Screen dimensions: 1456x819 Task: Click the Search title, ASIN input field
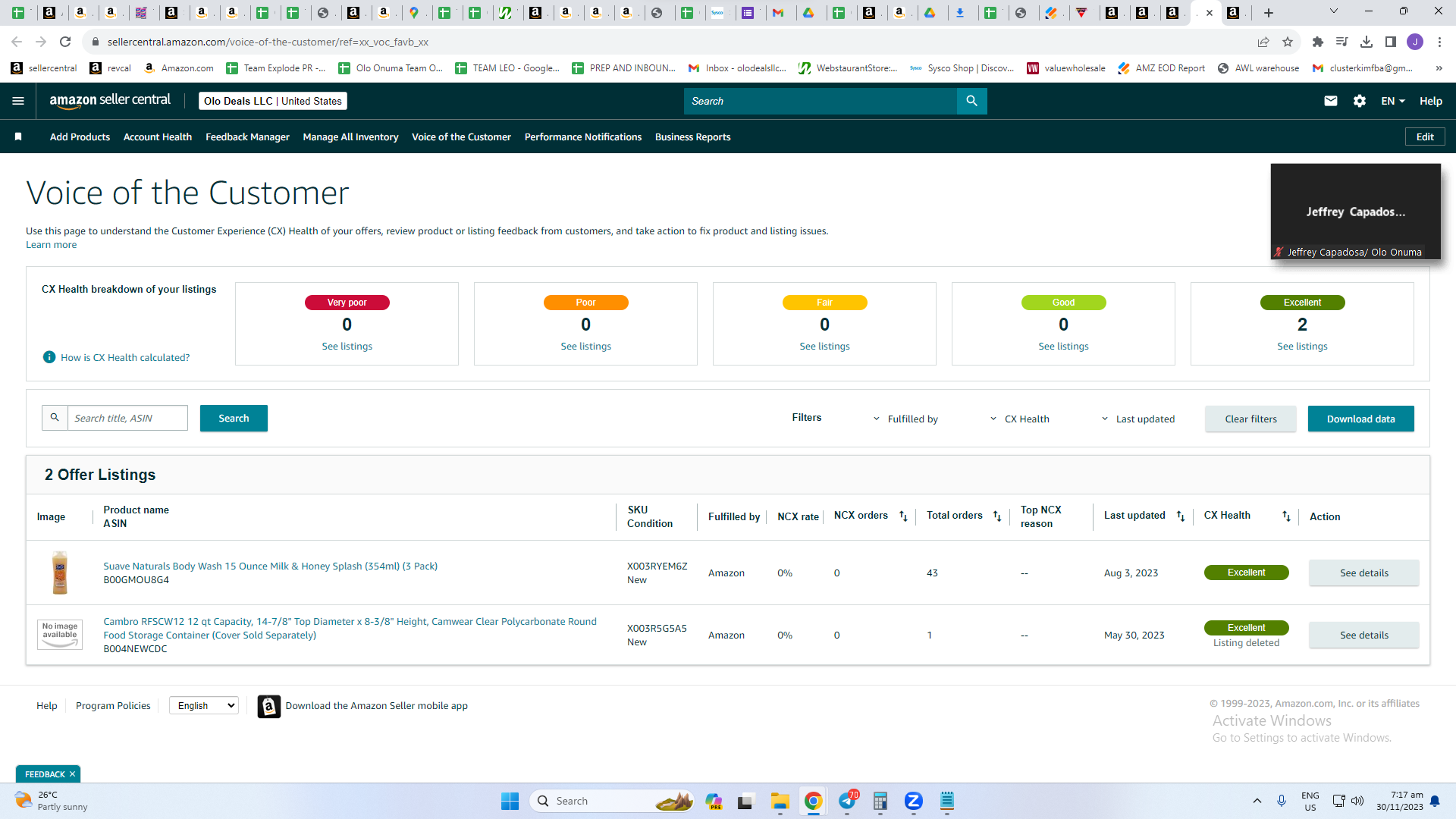[x=127, y=418]
